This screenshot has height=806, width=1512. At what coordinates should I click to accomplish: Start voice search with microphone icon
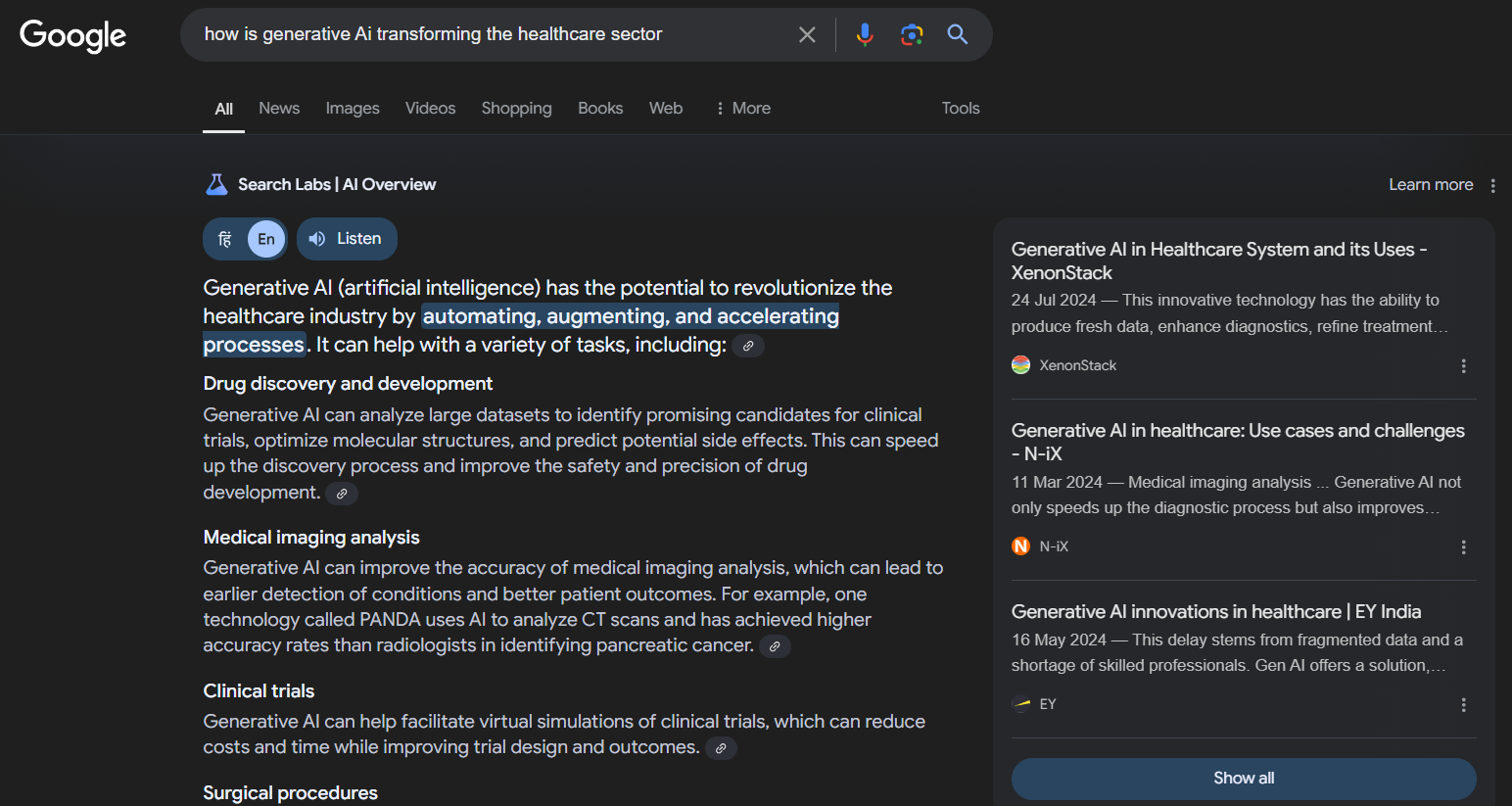865,35
